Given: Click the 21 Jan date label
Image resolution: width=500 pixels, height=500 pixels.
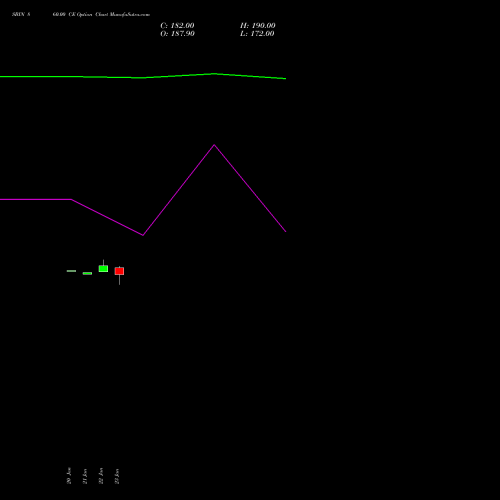Looking at the screenshot, I should tap(85, 476).
